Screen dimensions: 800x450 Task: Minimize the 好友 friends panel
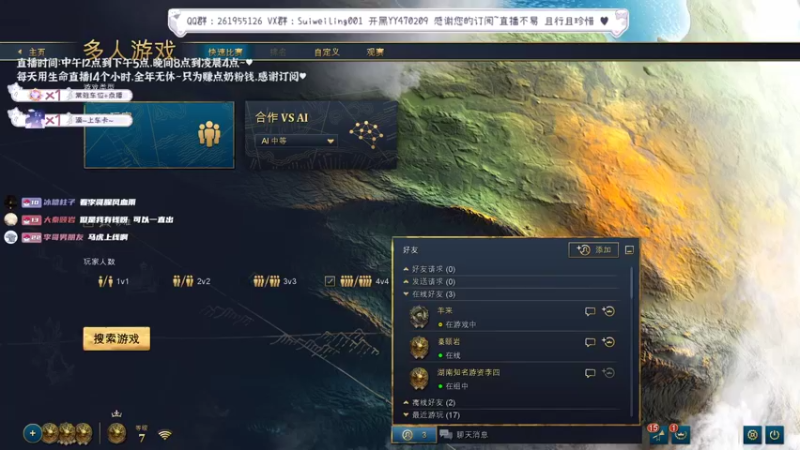(629, 250)
